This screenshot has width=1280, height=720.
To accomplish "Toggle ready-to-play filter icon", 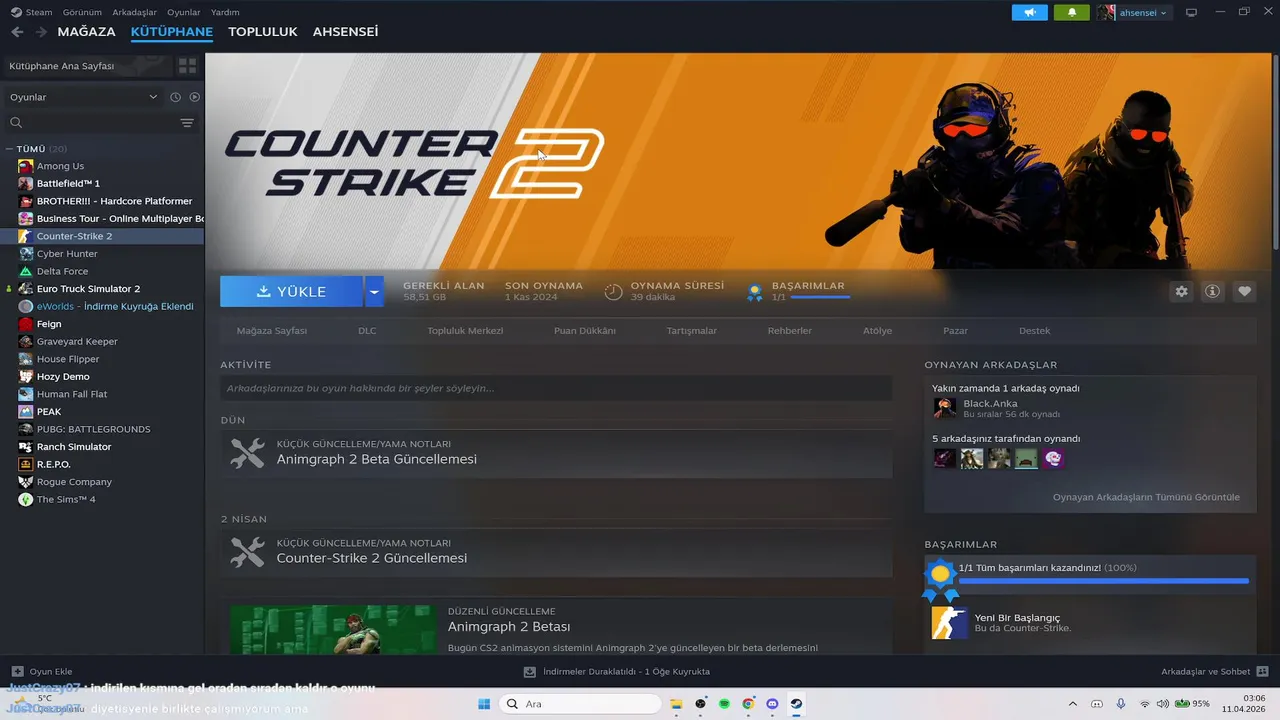I will point(195,97).
